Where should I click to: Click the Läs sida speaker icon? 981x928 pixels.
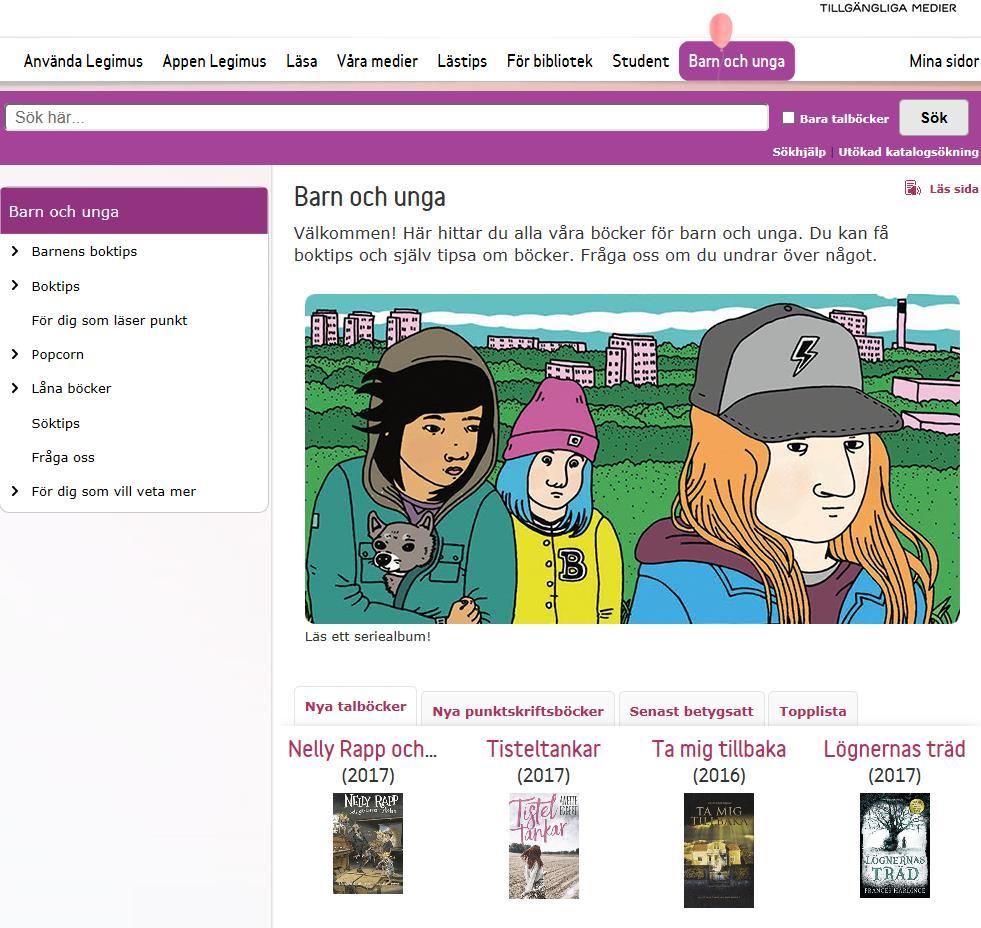[912, 188]
